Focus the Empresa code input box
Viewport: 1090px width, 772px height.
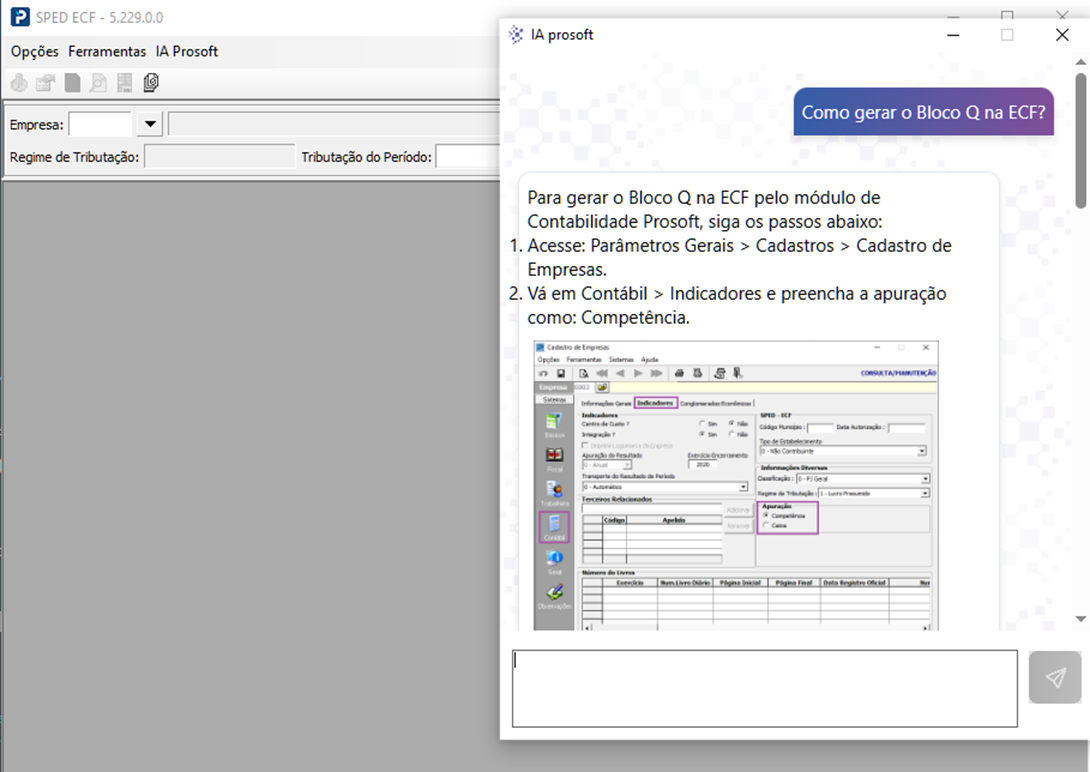(100, 124)
